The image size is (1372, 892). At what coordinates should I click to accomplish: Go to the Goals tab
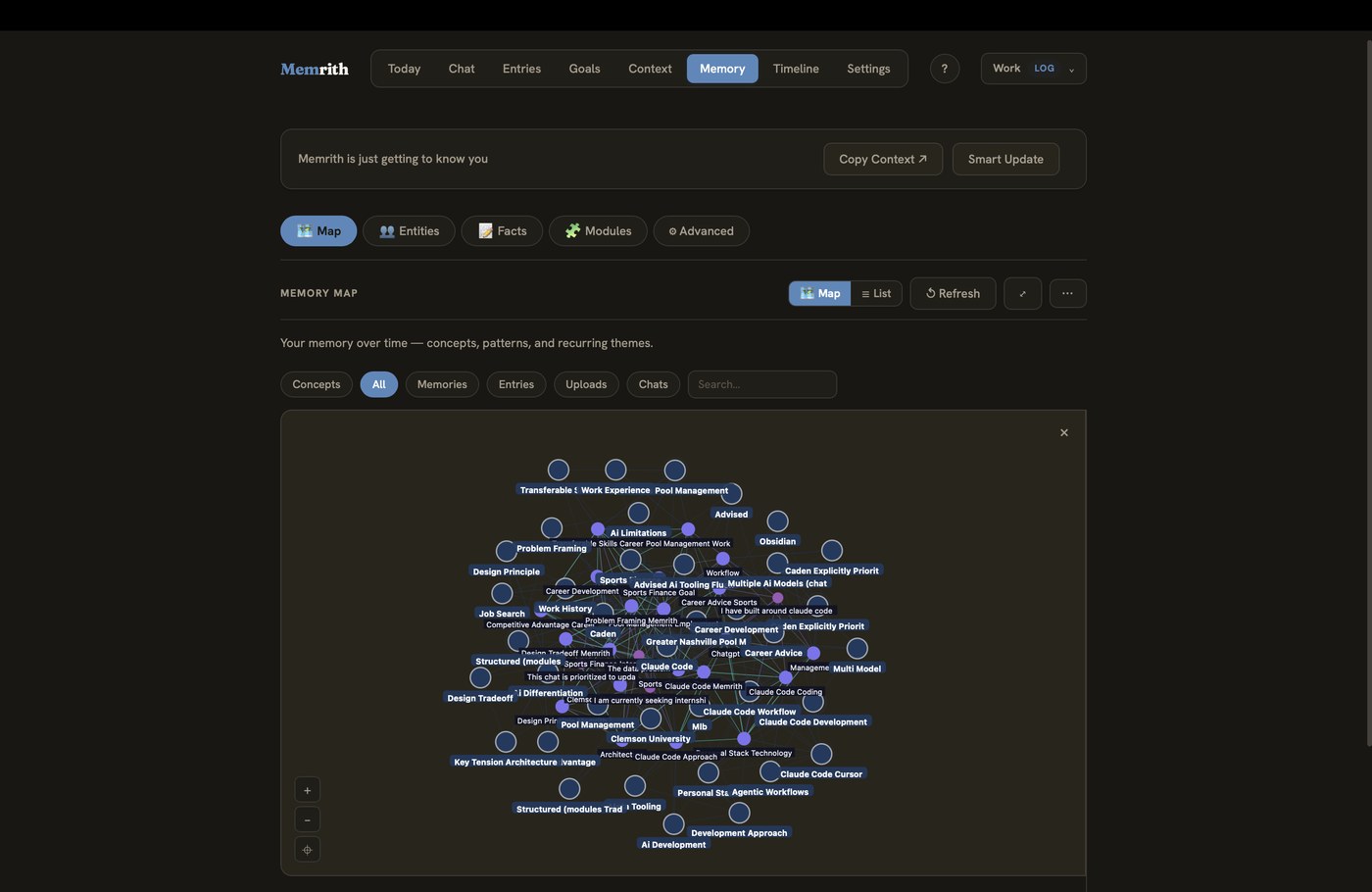(584, 69)
